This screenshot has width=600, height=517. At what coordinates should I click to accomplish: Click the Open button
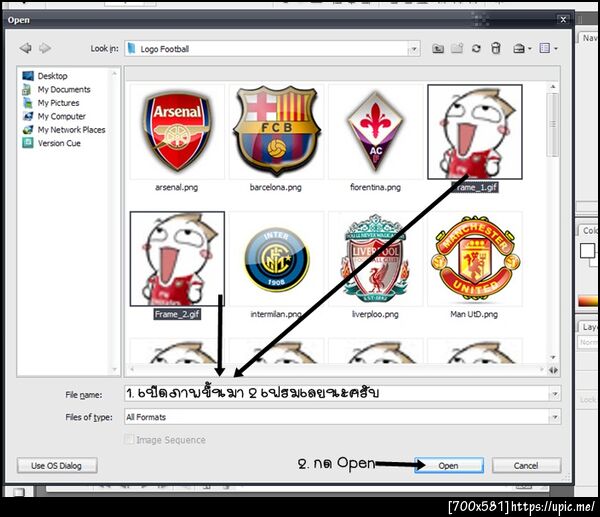point(449,465)
